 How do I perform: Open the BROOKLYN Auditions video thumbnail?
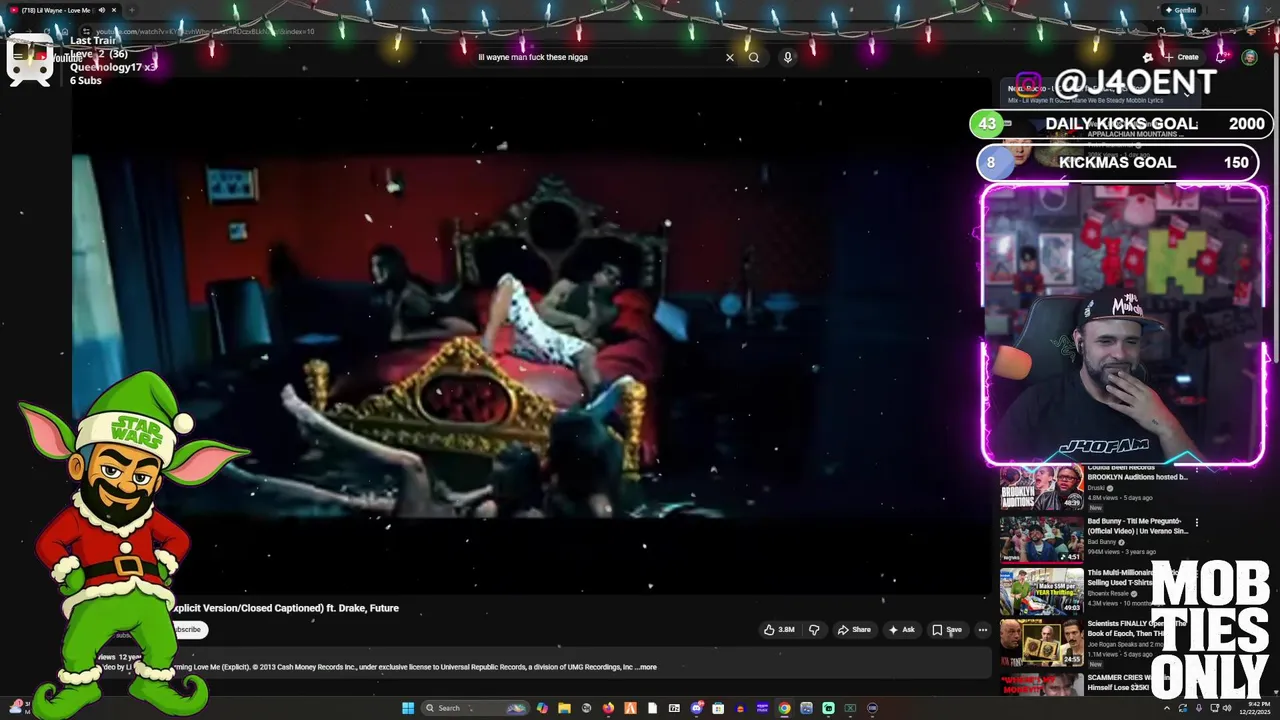pos(1041,490)
